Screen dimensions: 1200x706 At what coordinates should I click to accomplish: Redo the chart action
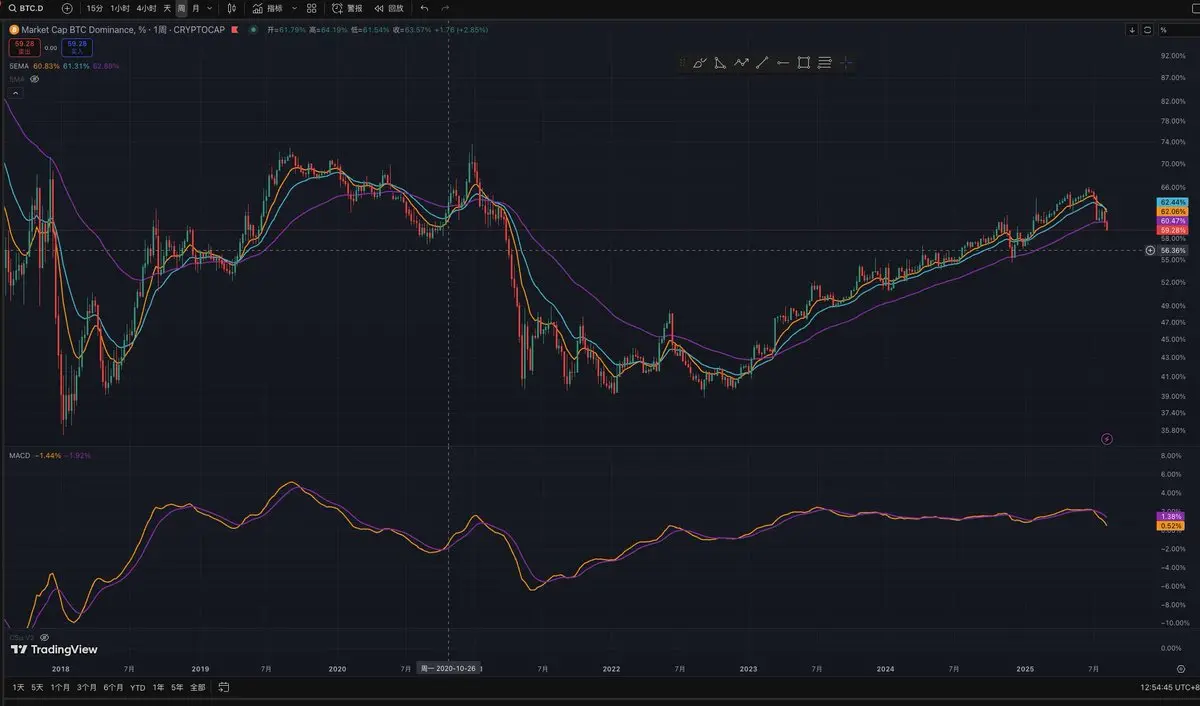pyautogui.click(x=445, y=8)
